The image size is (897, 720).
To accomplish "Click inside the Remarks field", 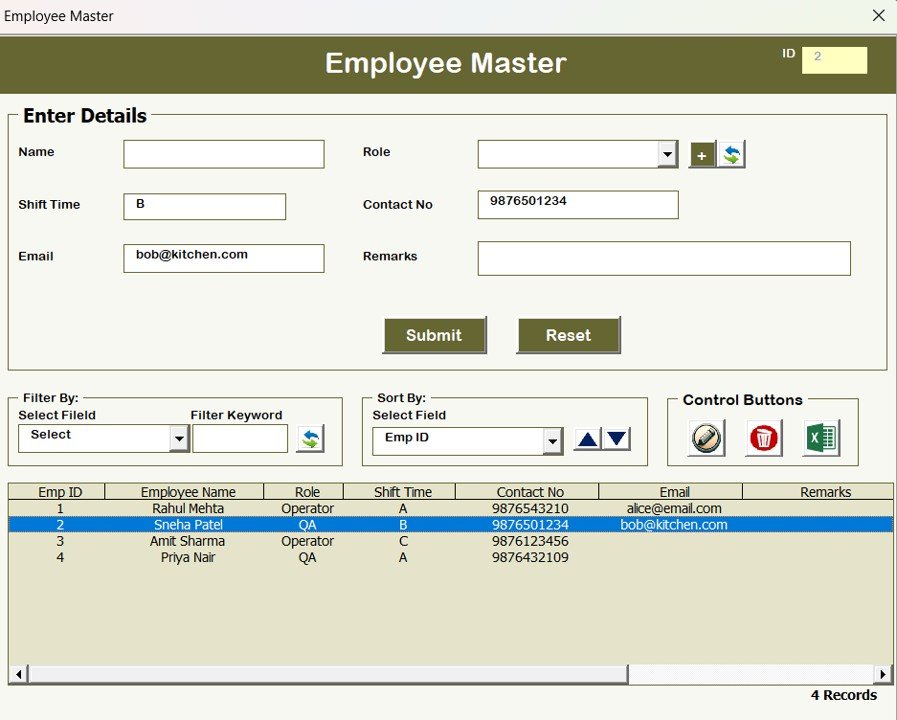I will coord(663,258).
